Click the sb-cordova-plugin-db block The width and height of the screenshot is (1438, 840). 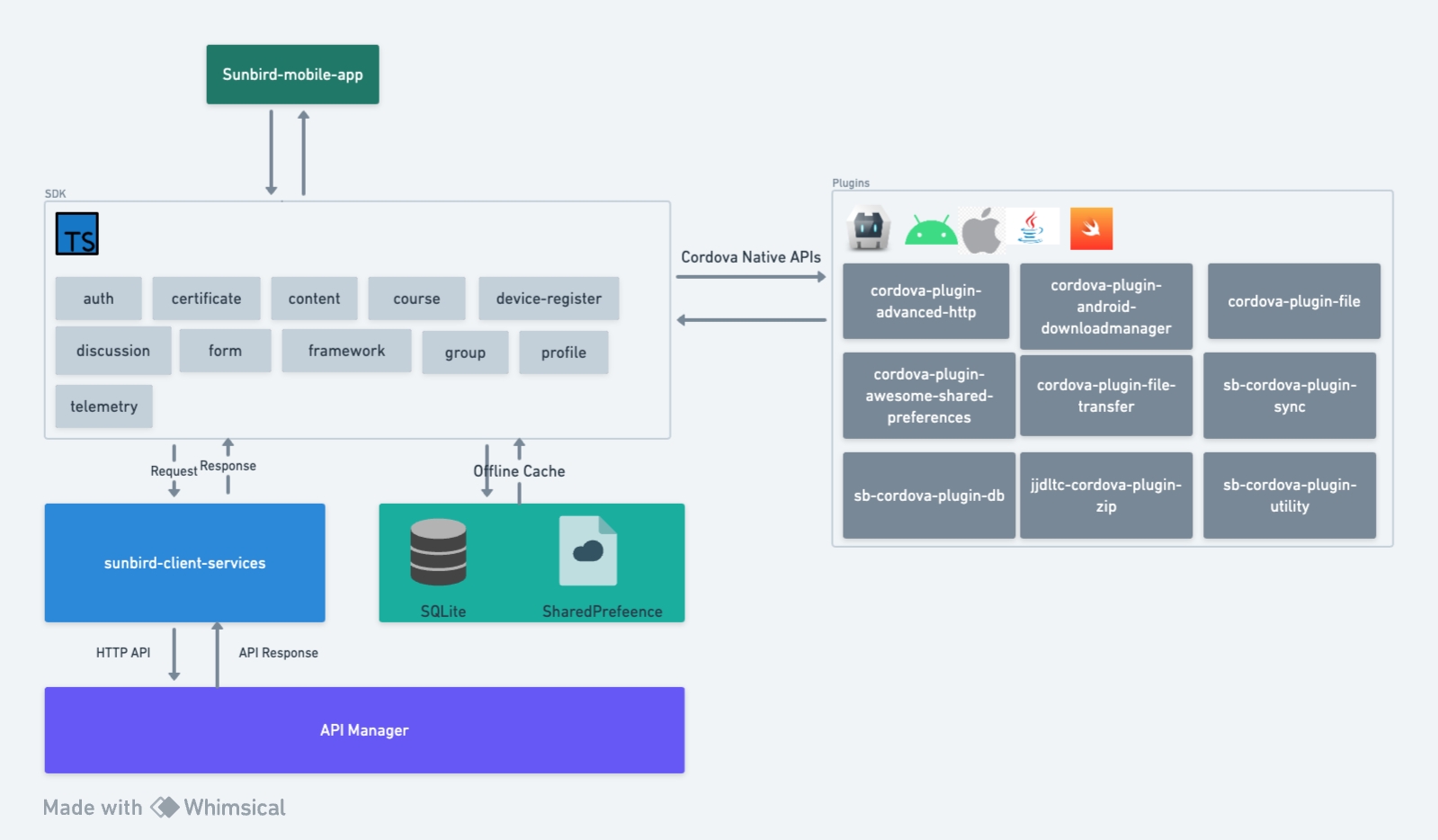click(928, 496)
